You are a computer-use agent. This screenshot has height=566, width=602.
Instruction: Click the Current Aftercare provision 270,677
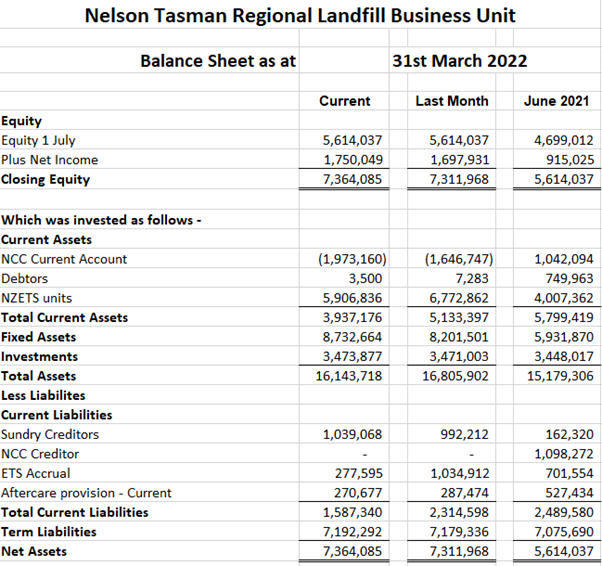click(x=358, y=493)
